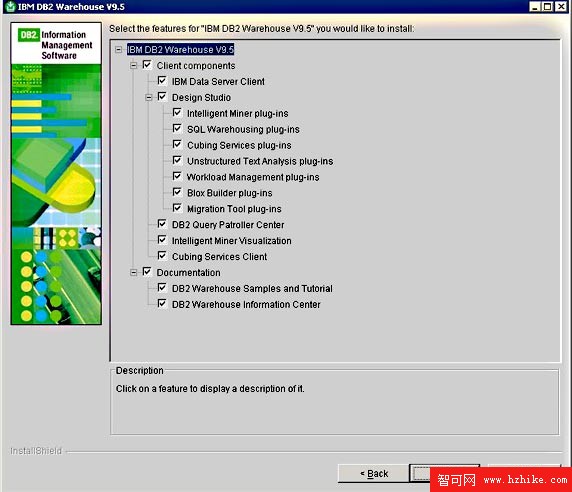
Task: Toggle DB2 Warehouse Samples and Tutorial checkbox
Action: click(162, 288)
